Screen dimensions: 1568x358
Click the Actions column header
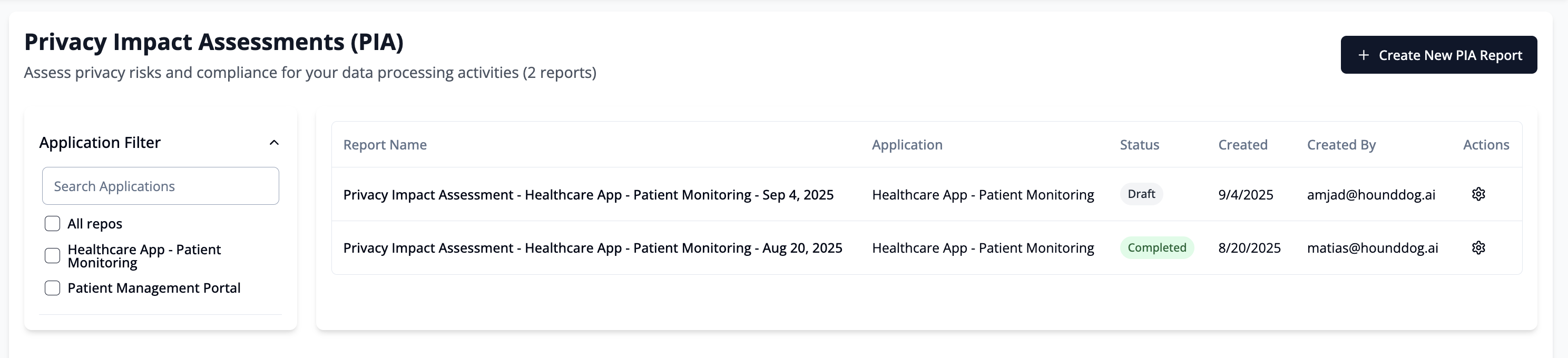click(x=1486, y=145)
